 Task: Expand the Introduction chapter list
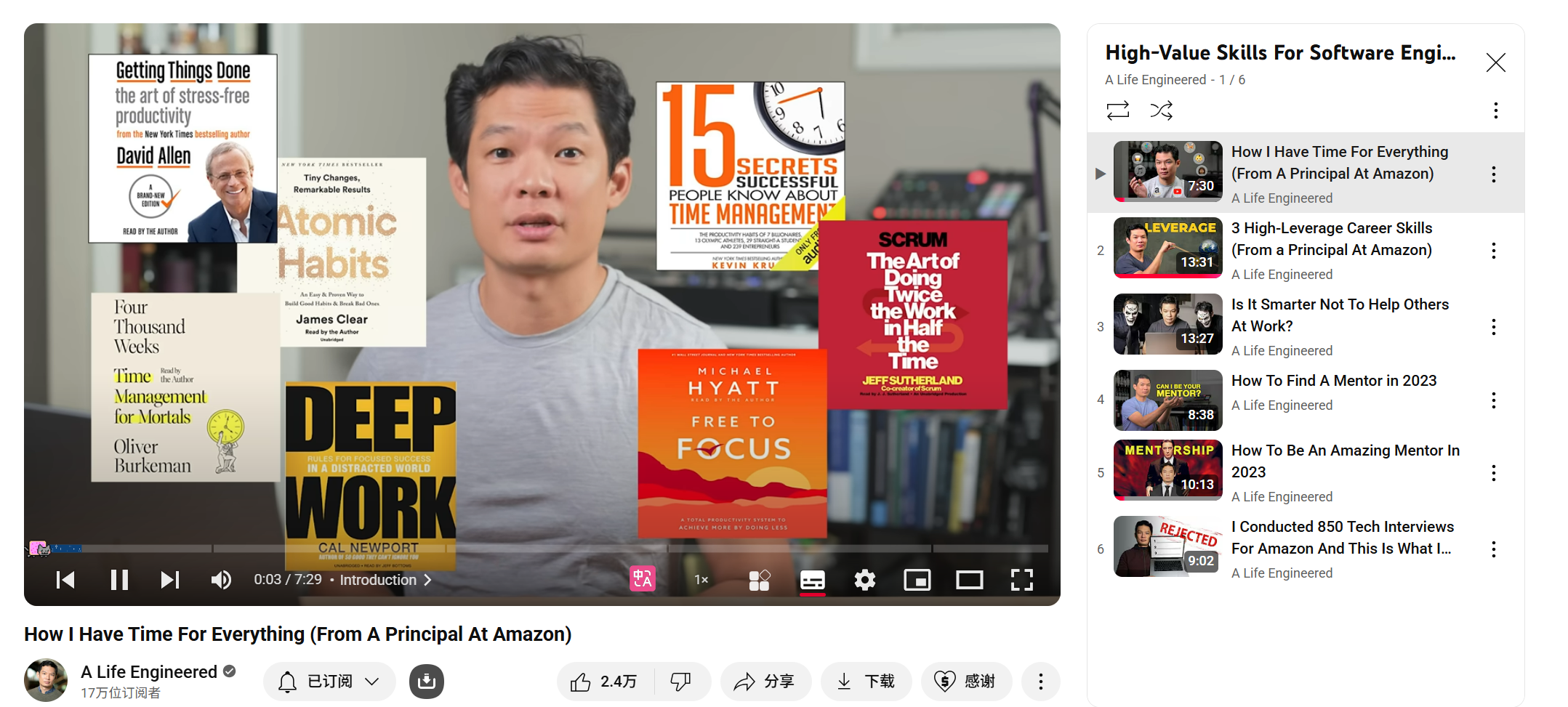tap(386, 580)
